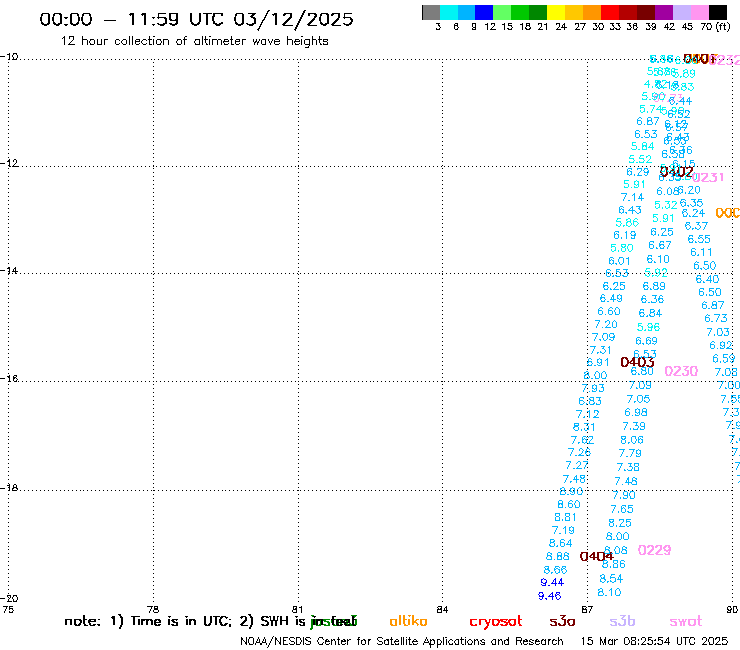Screen dimensions: 740x650
Task: Click the wave height value 8.64
Action: [560, 543]
